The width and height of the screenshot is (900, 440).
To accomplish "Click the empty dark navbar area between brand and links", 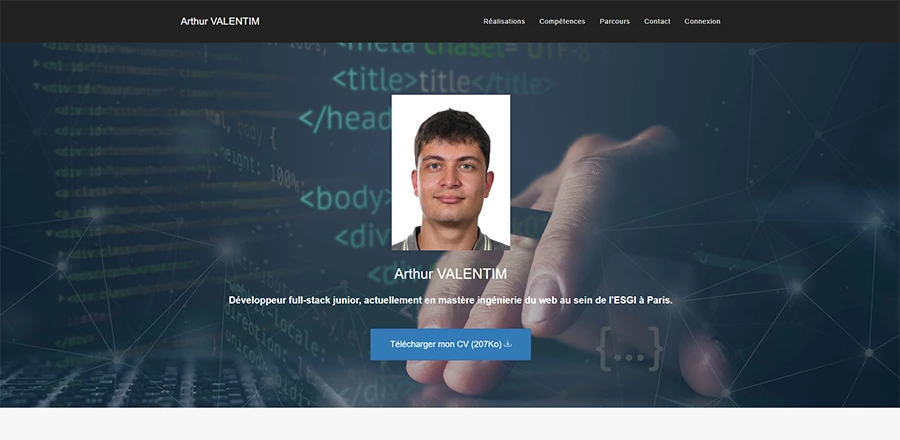I will click(x=370, y=21).
